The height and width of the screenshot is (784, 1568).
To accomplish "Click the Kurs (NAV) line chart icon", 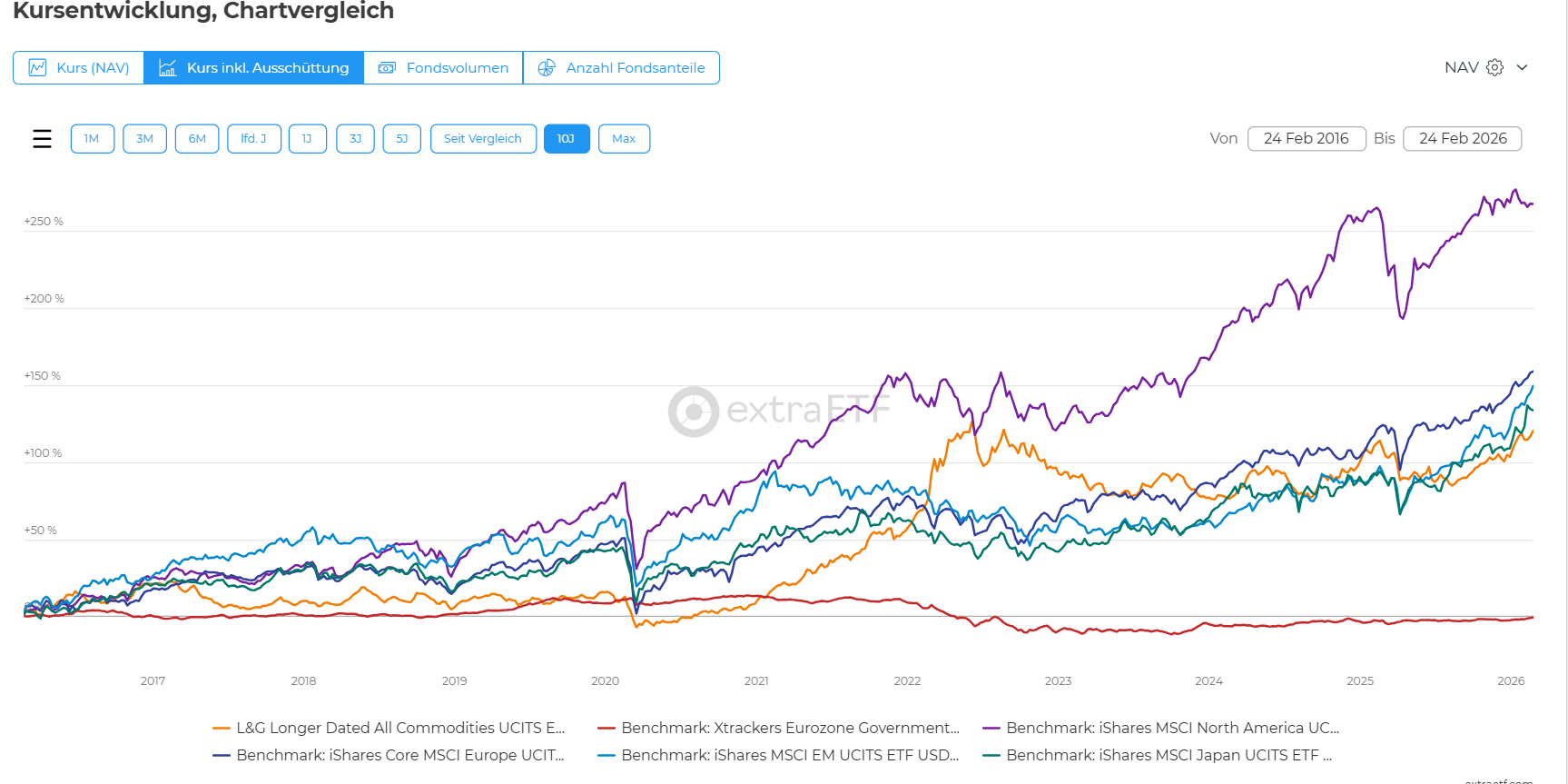I will (x=37, y=68).
